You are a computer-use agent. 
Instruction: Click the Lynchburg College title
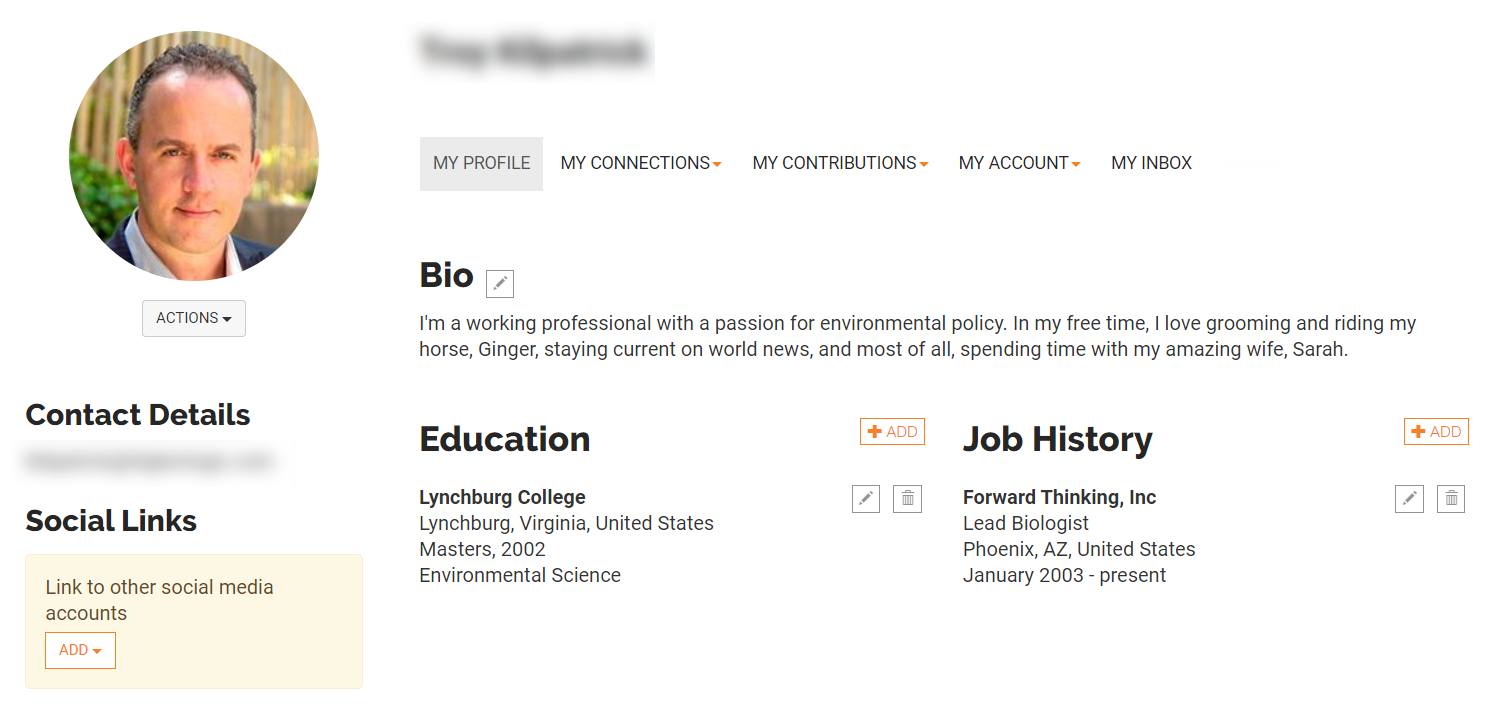pyautogui.click(x=502, y=497)
